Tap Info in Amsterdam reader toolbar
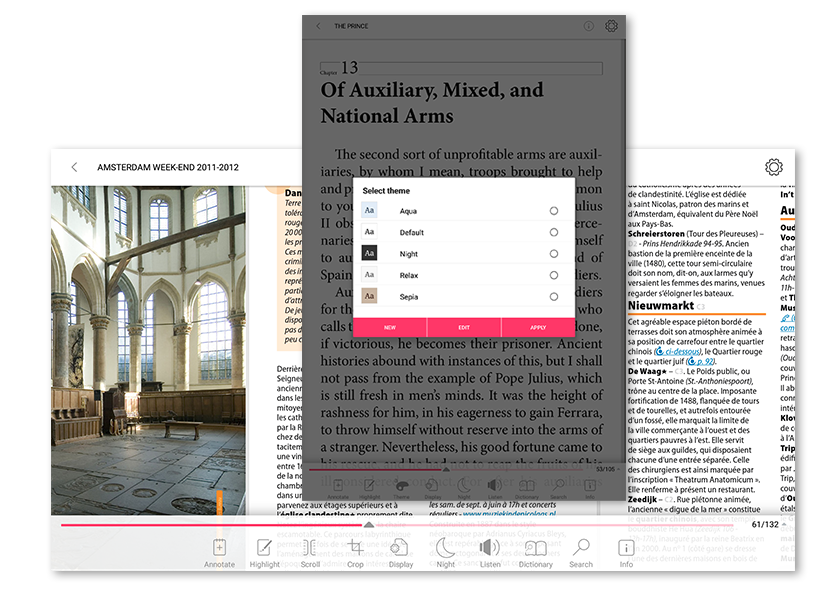This screenshot has width=824, height=595. point(626,553)
